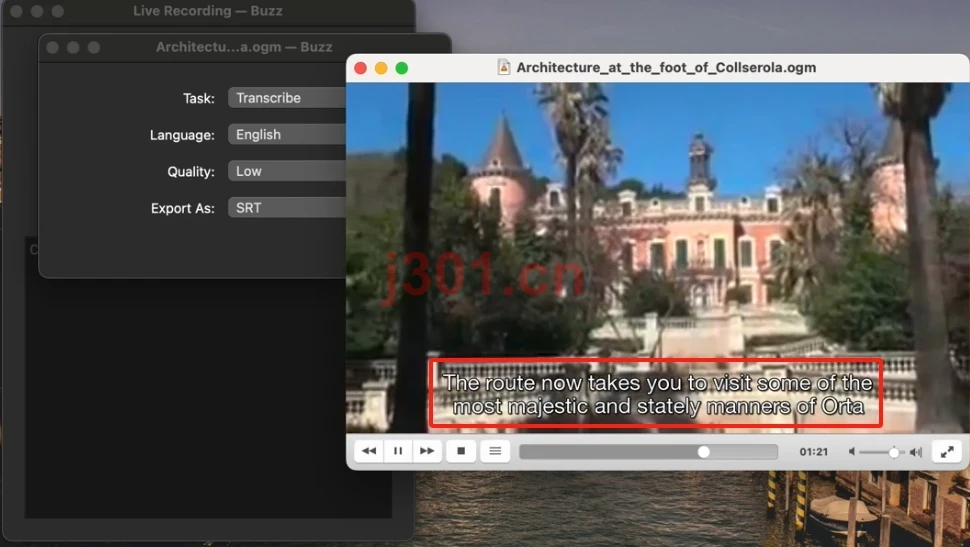Open the playlist menu icon
Screen dimensions: 970x547
[495, 451]
